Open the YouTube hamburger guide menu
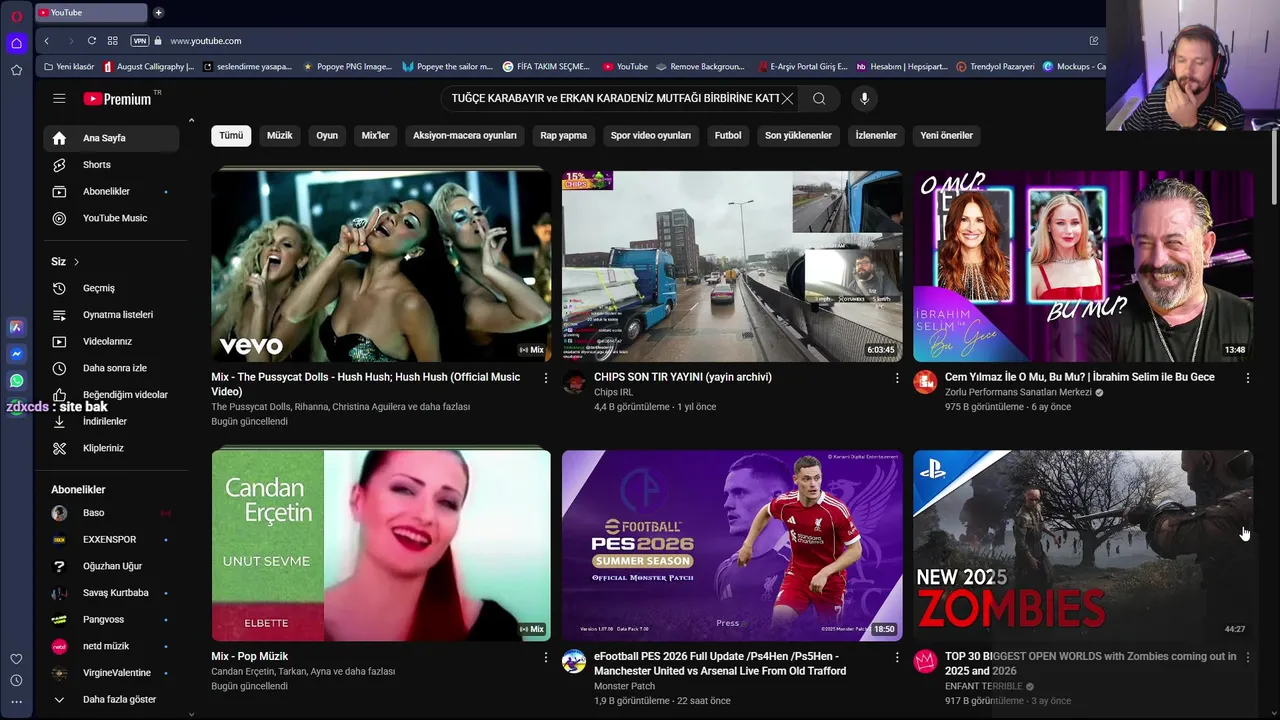Viewport: 1280px width, 720px height. click(x=59, y=98)
